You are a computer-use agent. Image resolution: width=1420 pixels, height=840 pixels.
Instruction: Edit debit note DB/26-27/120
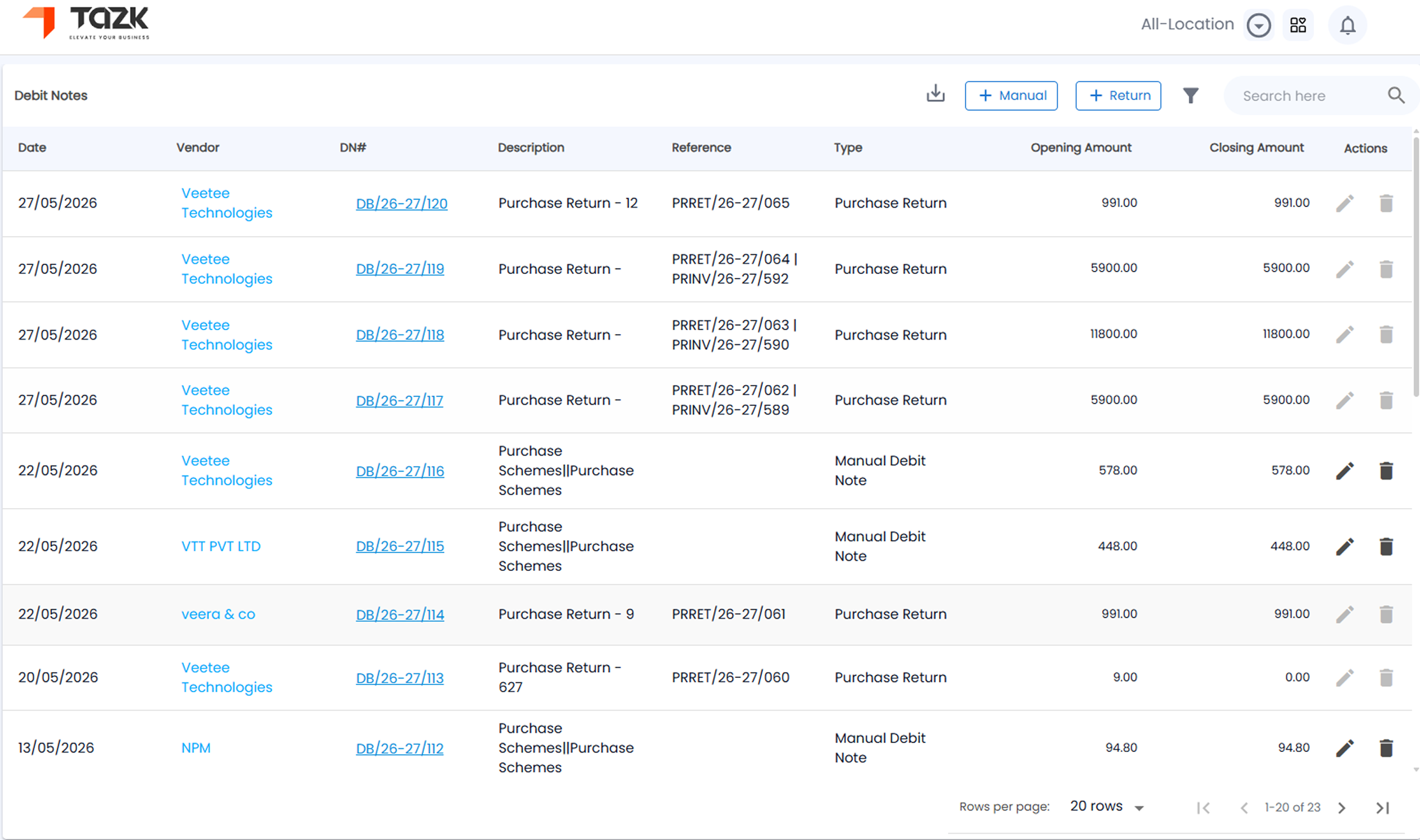(1344, 203)
